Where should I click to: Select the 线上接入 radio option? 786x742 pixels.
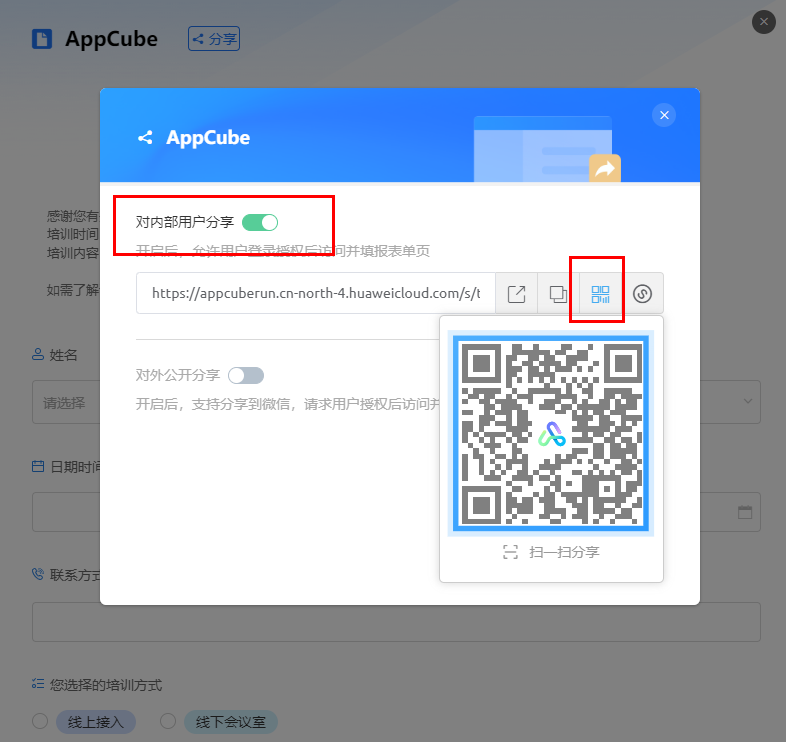pyautogui.click(x=40, y=721)
